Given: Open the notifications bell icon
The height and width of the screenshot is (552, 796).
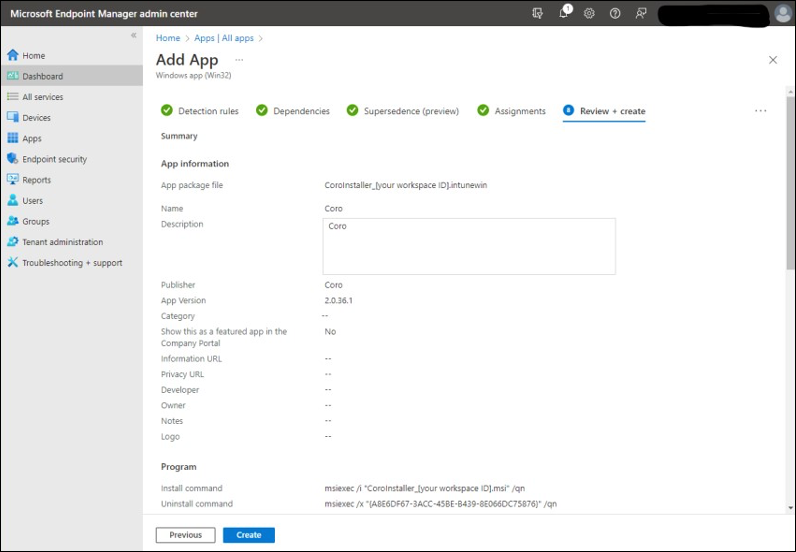Looking at the screenshot, I should point(564,14).
